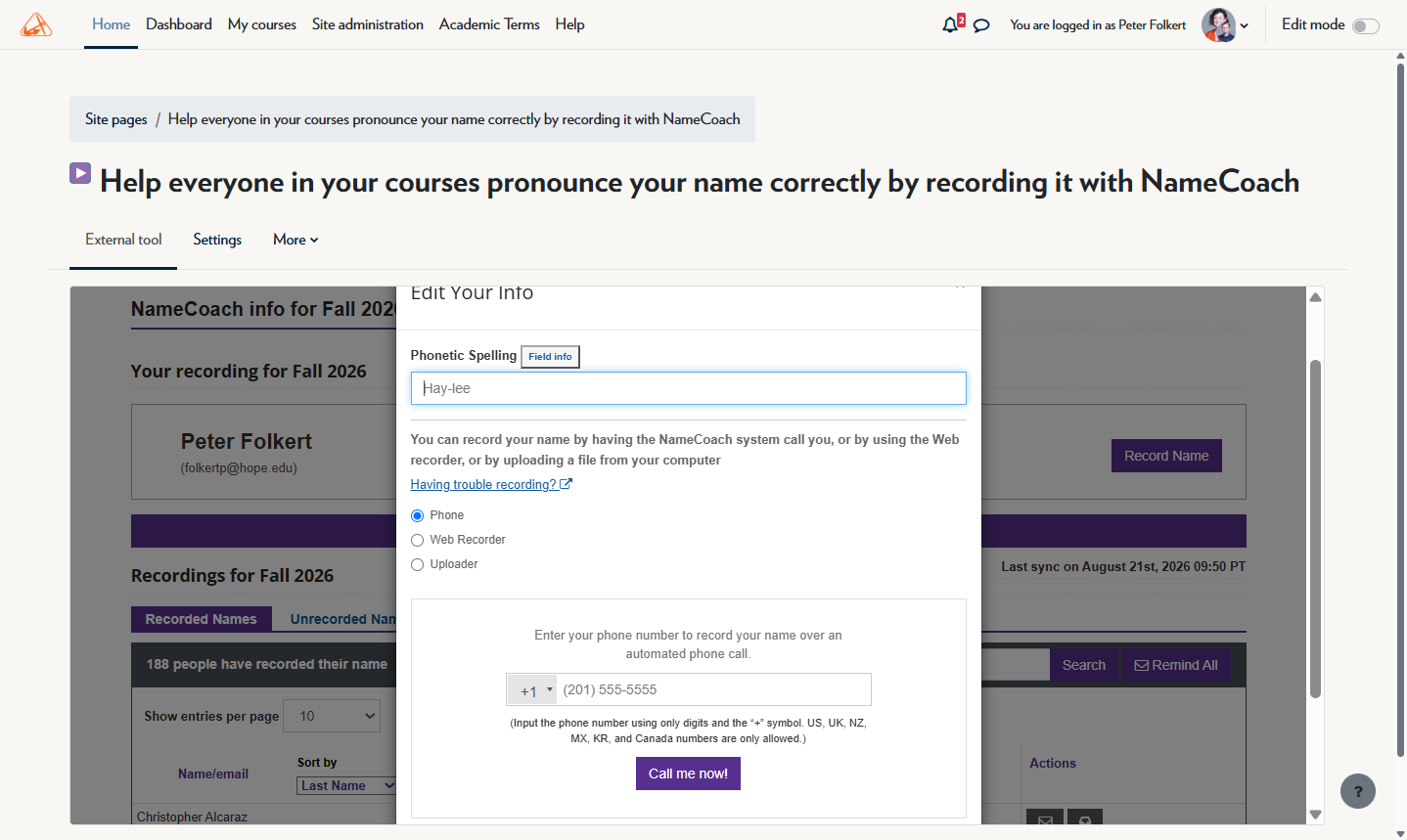This screenshot has width=1407, height=840.
Task: Click the Actions column header
Action: tap(1053, 763)
